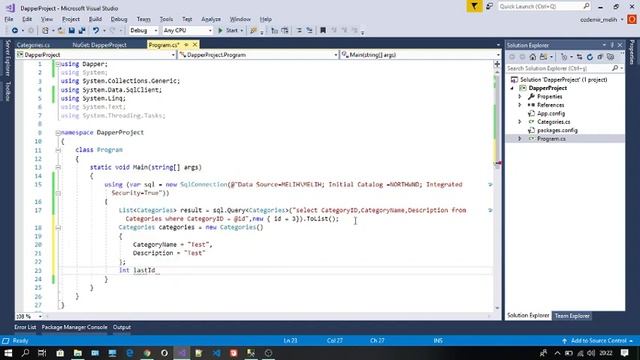640x360 pixels.
Task: Click the Quick Launch search field
Action: pyautogui.click(x=544, y=7)
